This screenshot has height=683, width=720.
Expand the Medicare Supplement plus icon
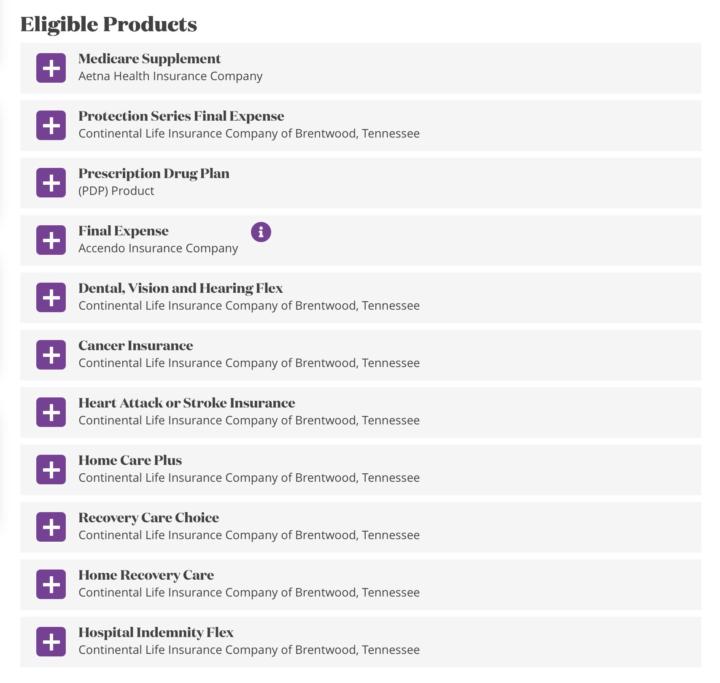[x=51, y=68]
